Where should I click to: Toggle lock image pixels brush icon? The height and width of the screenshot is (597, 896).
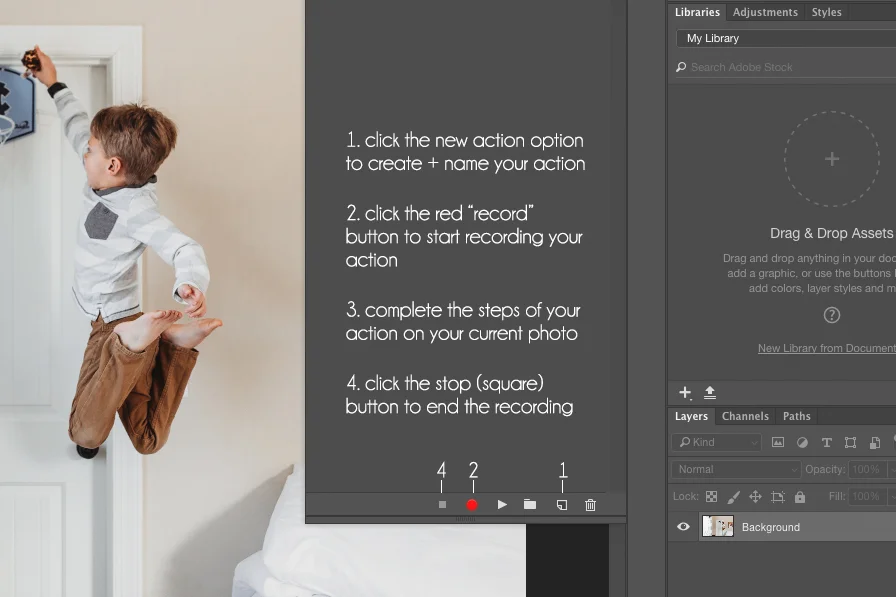[733, 496]
